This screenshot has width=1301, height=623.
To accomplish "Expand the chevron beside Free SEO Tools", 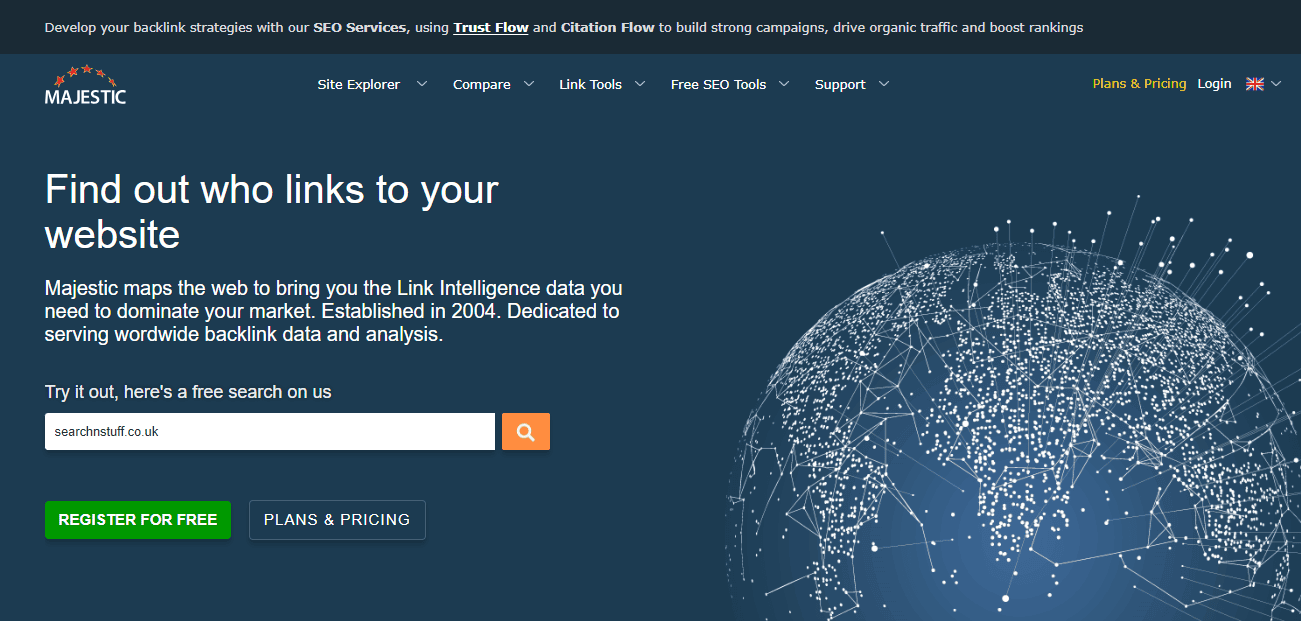I will 784,84.
